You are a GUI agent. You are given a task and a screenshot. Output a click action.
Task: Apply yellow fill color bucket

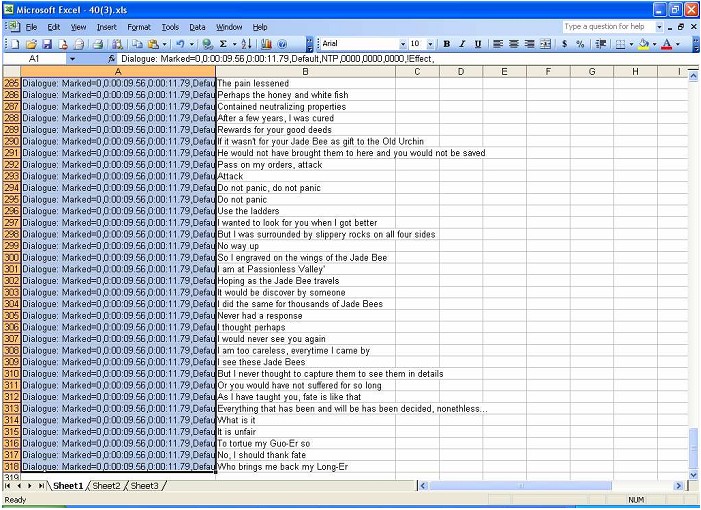pos(644,44)
